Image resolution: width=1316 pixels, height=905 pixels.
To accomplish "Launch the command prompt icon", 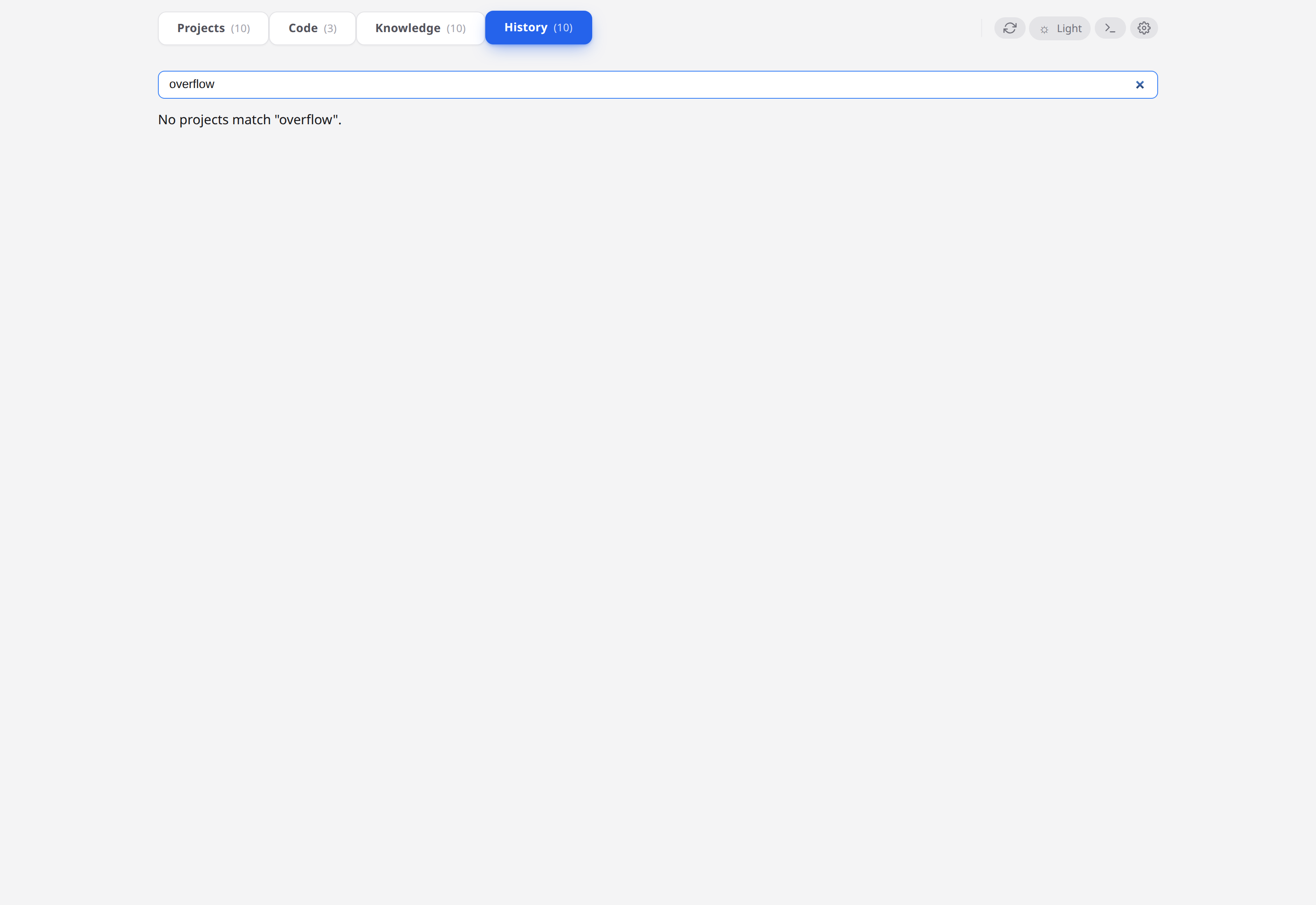I will point(1110,28).
